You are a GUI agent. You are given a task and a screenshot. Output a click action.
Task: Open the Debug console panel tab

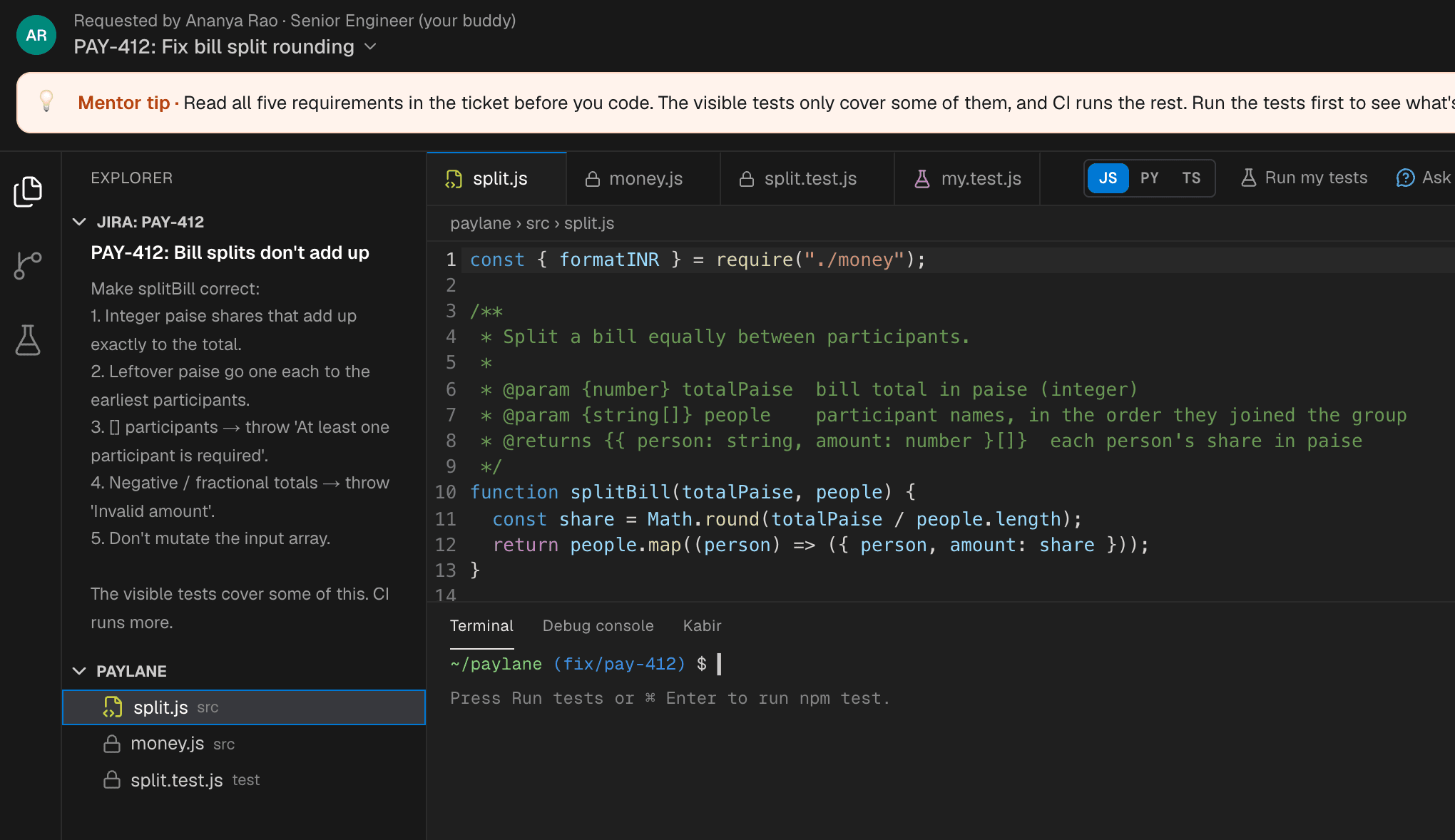[598, 626]
